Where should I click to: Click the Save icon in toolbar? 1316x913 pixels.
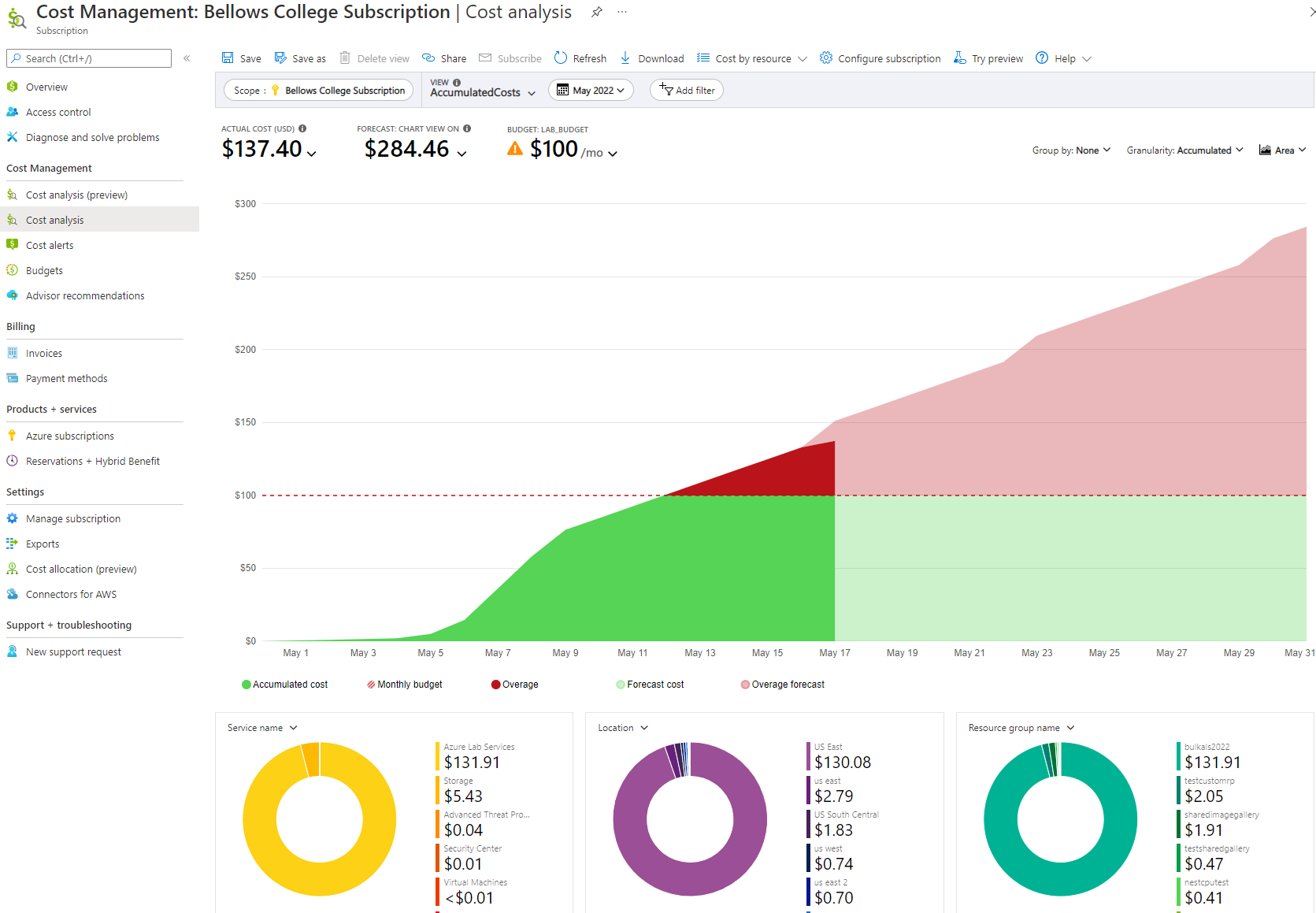tap(228, 58)
